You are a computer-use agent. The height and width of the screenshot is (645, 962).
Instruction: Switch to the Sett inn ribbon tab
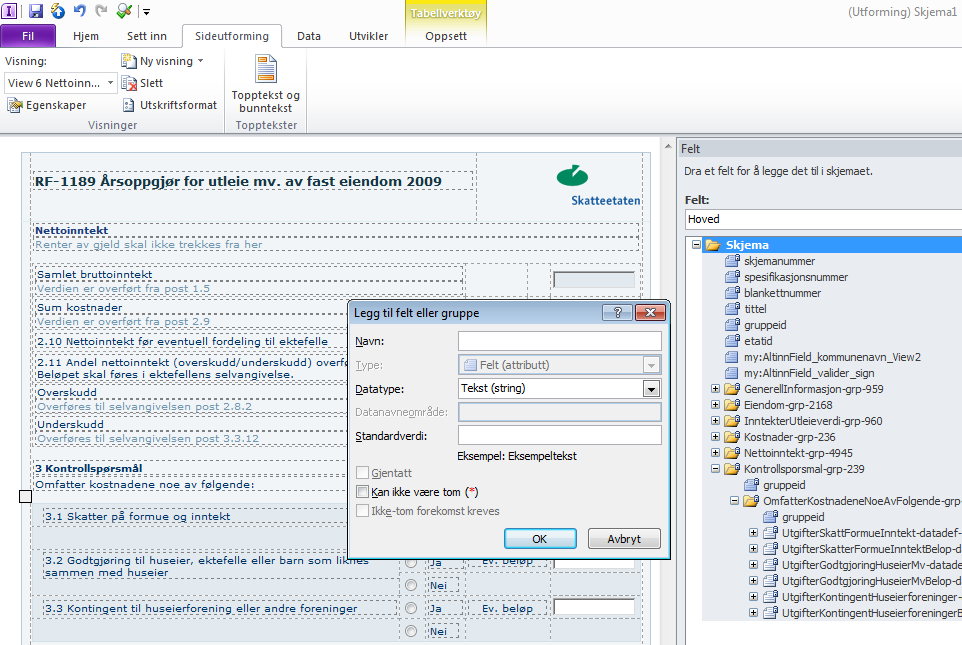[147, 36]
